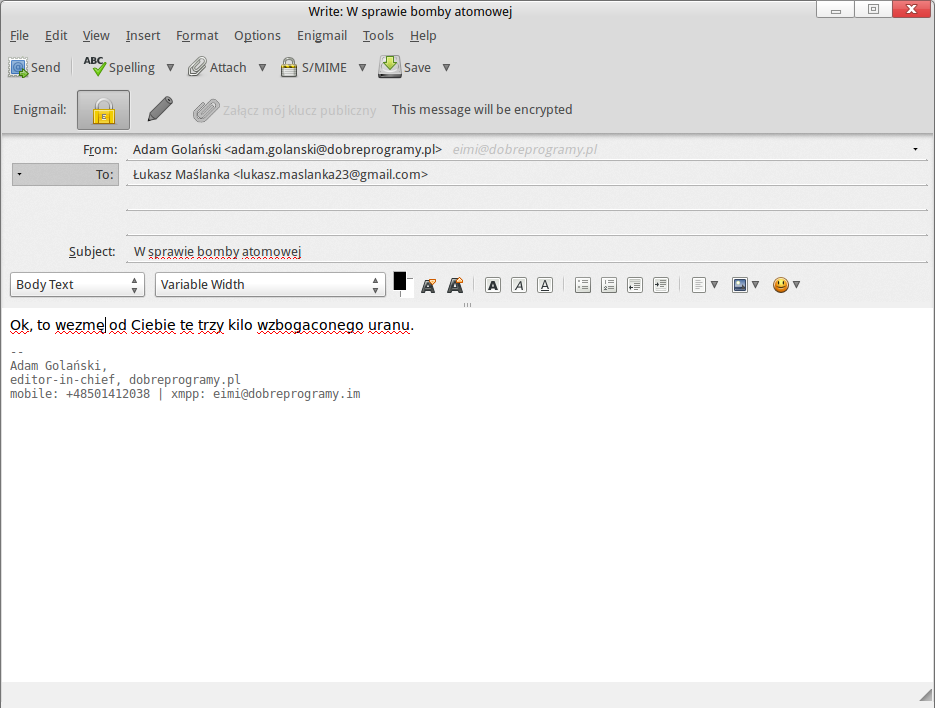935x708 pixels.
Task: Open the Insert menu
Action: [143, 36]
